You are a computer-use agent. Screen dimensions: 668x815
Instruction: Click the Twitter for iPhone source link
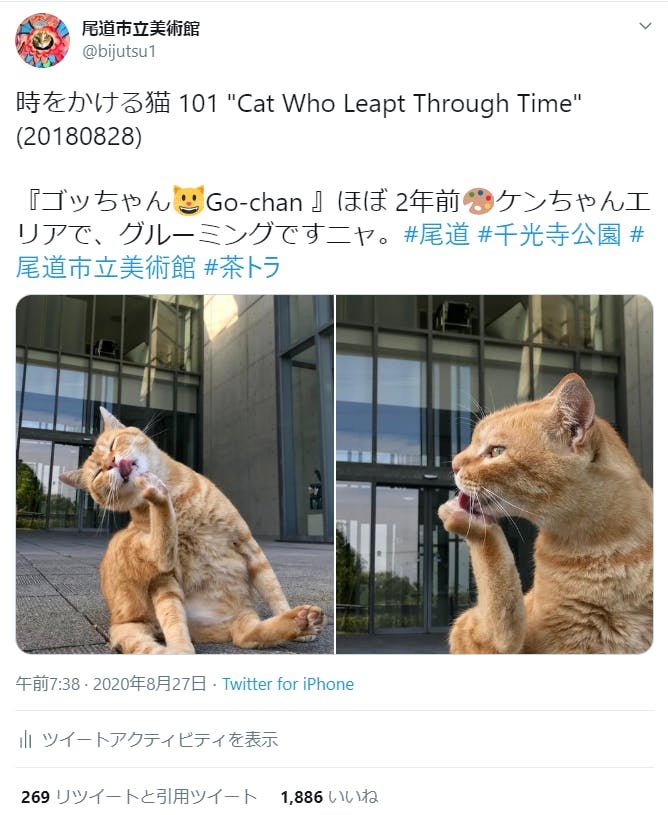click(288, 684)
